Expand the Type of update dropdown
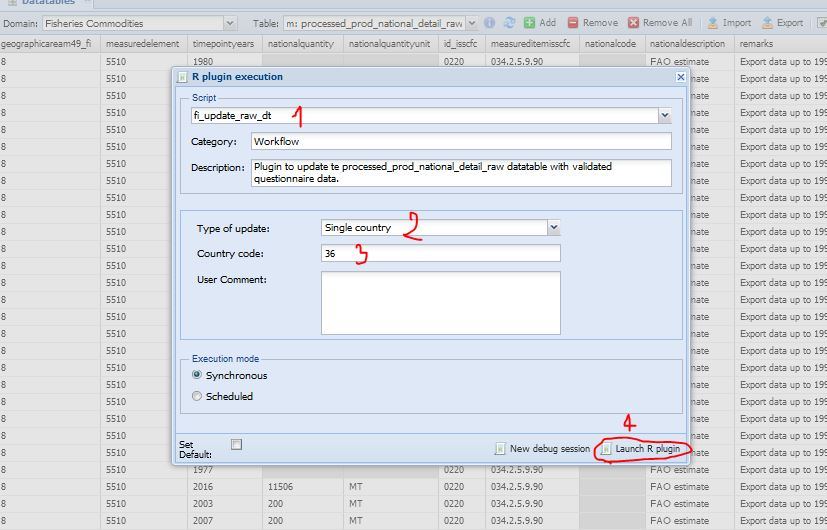This screenshot has height=530, width=827. coord(554,228)
